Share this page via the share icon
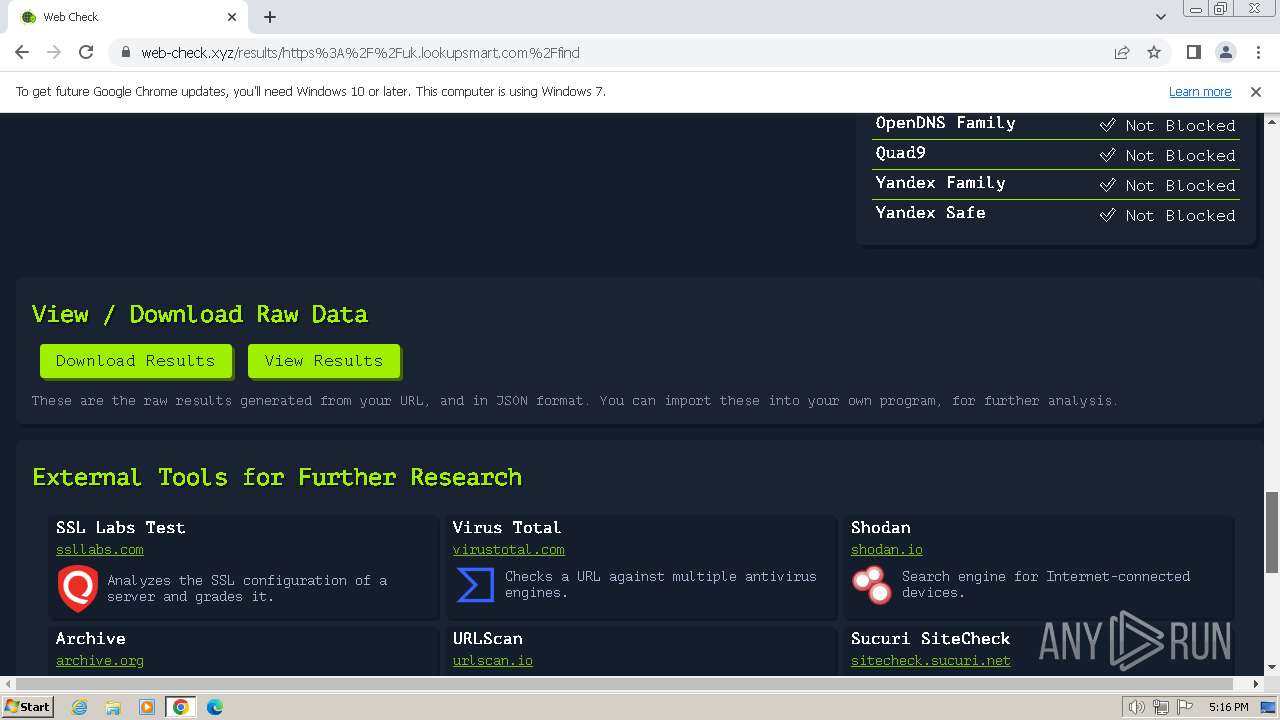 coord(1122,52)
